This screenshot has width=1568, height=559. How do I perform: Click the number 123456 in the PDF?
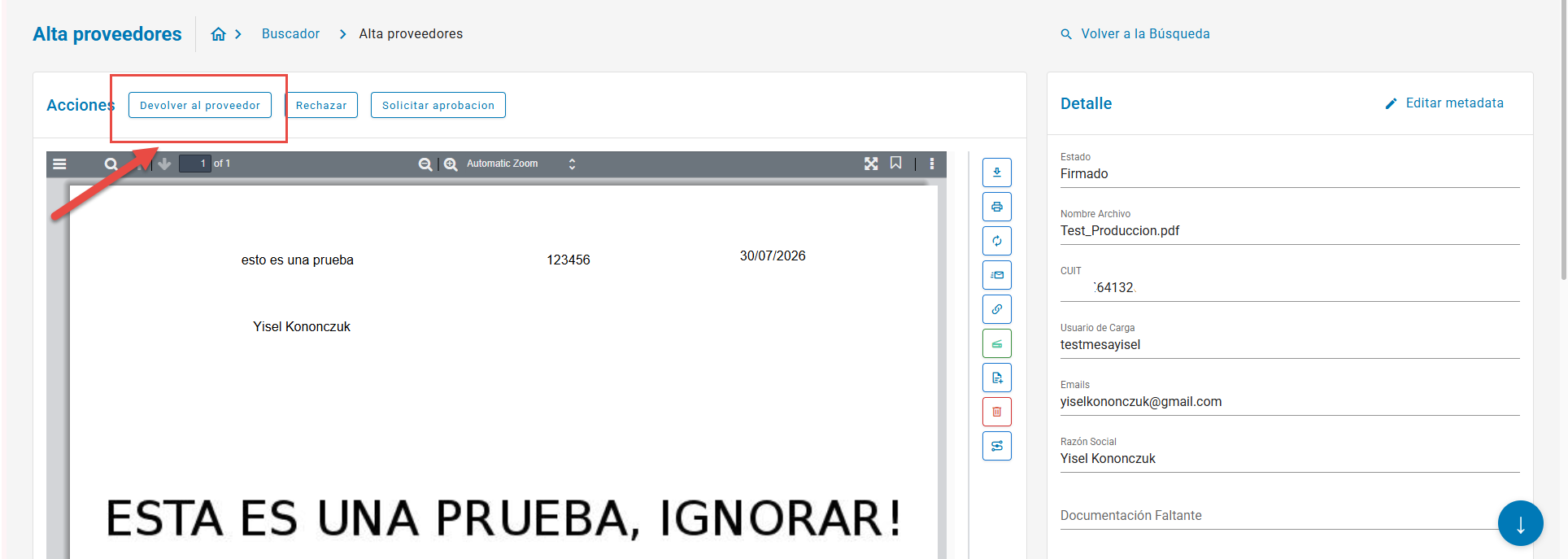point(568,260)
